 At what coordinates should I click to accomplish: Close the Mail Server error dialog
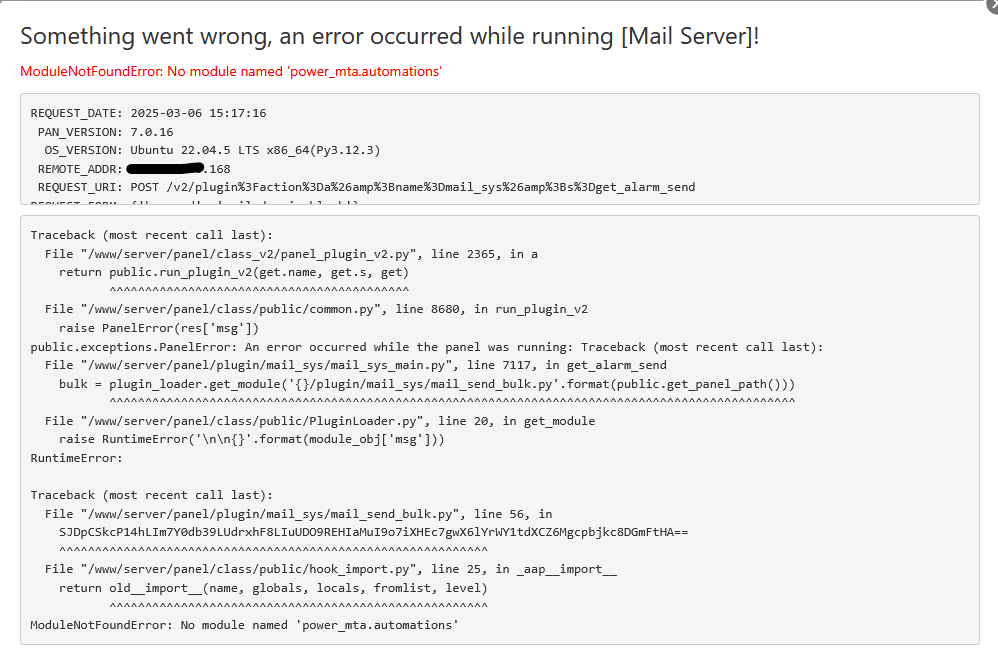[991, 4]
